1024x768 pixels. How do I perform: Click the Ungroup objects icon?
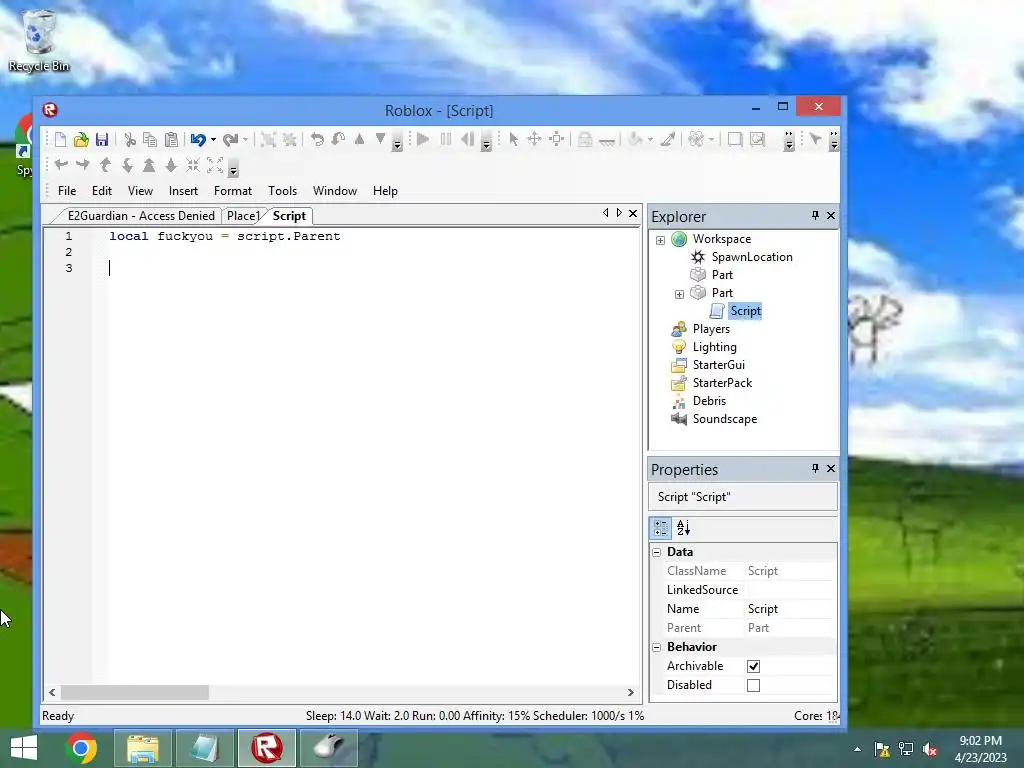pyautogui.click(x=289, y=139)
